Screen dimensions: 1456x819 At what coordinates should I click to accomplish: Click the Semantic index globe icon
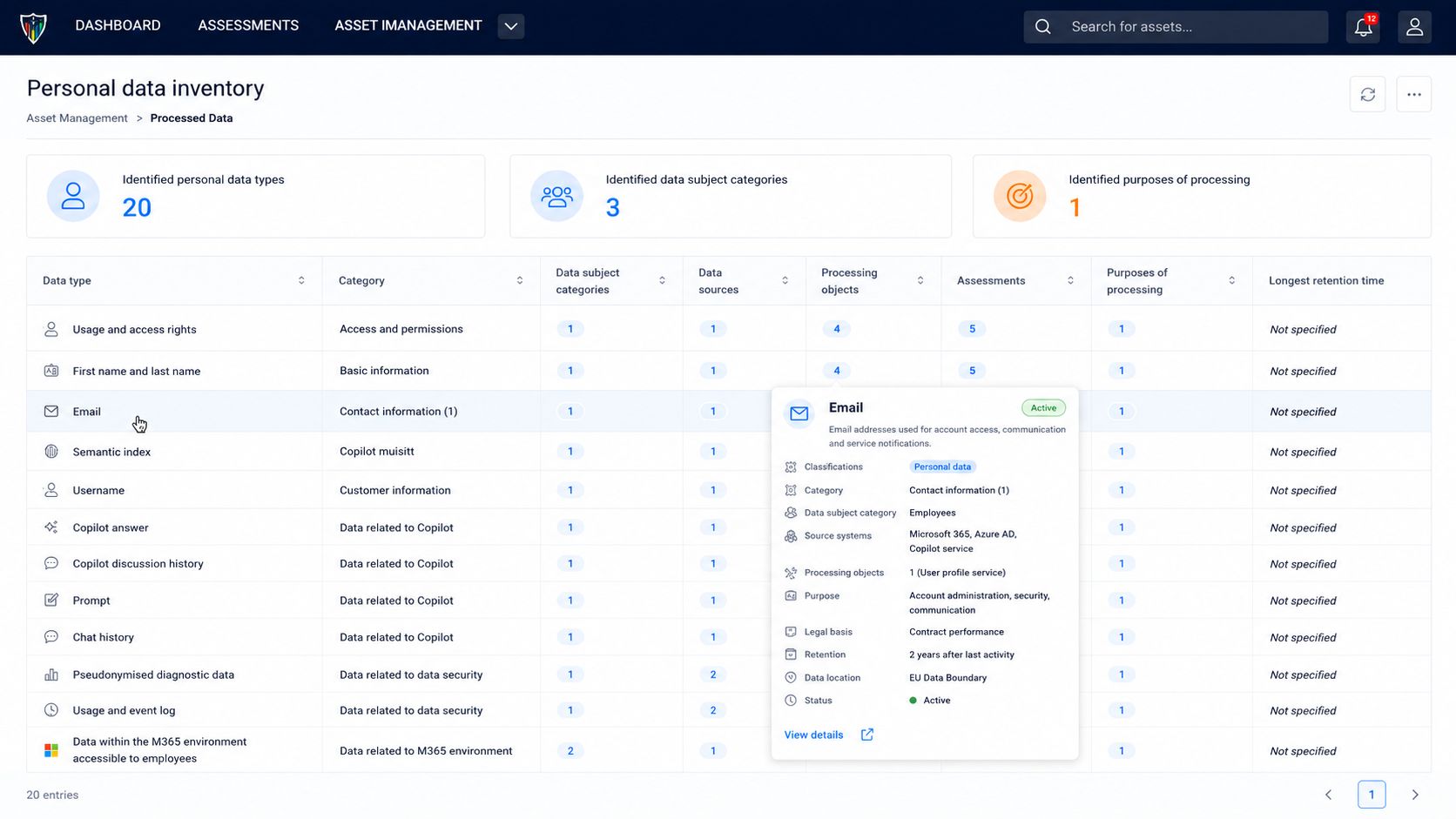(x=51, y=452)
